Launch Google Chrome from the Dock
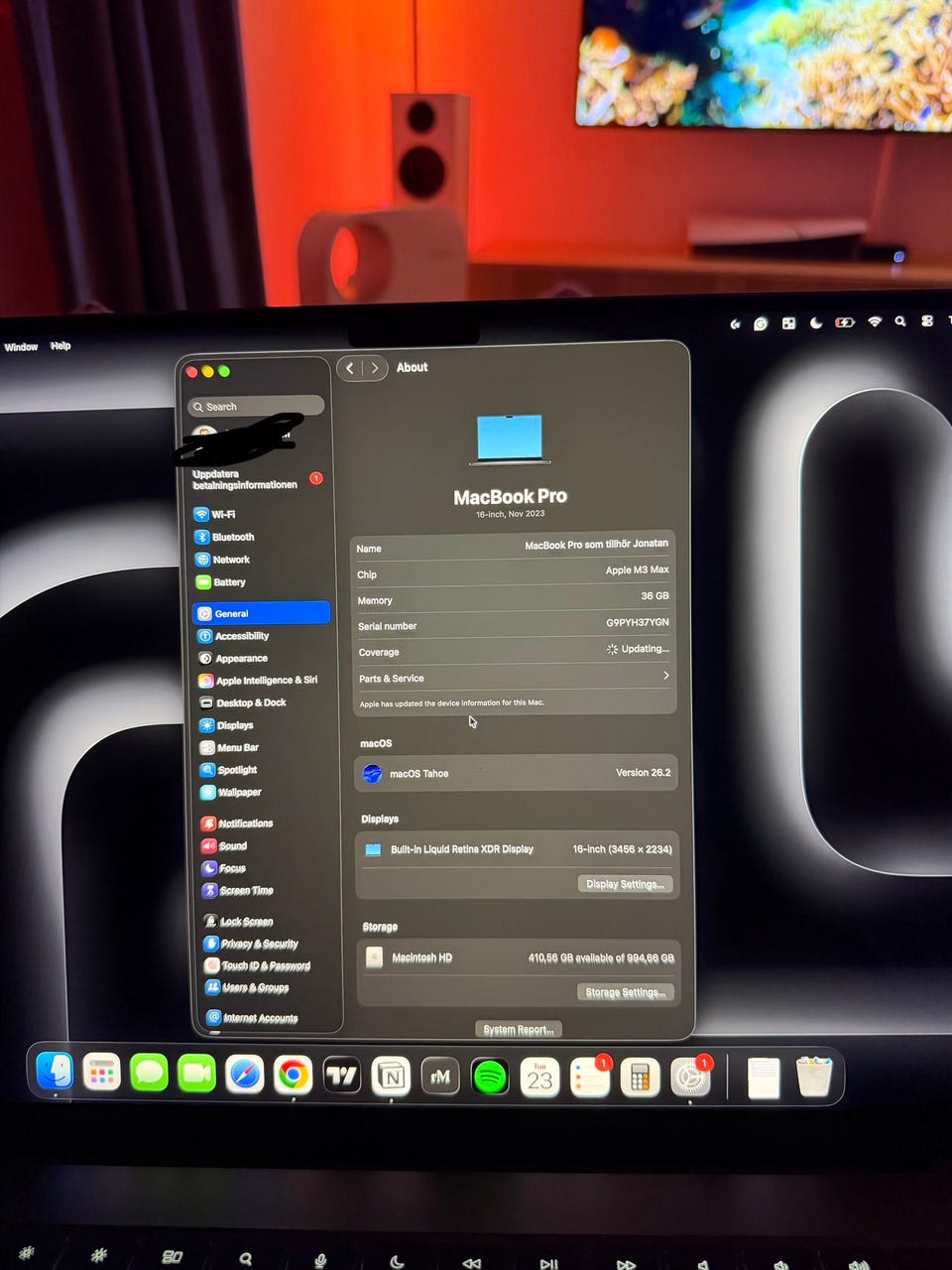 [x=293, y=1075]
